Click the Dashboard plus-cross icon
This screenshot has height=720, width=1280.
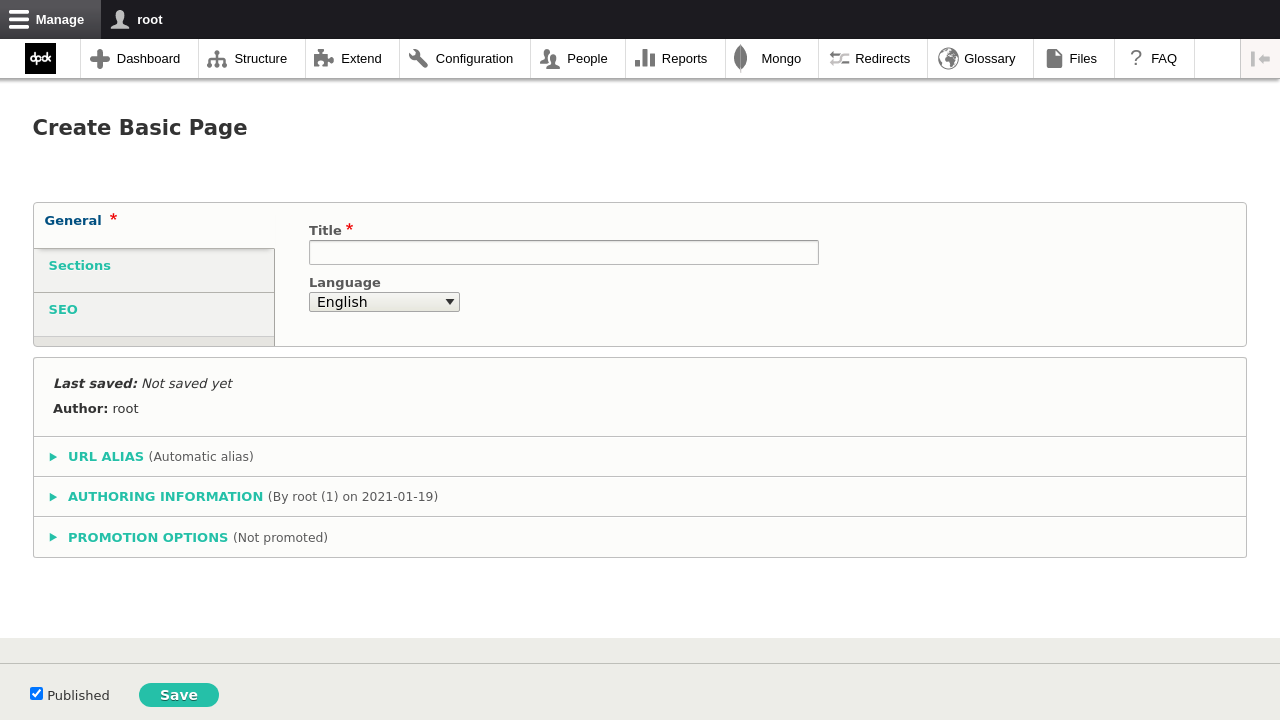pyautogui.click(x=100, y=59)
